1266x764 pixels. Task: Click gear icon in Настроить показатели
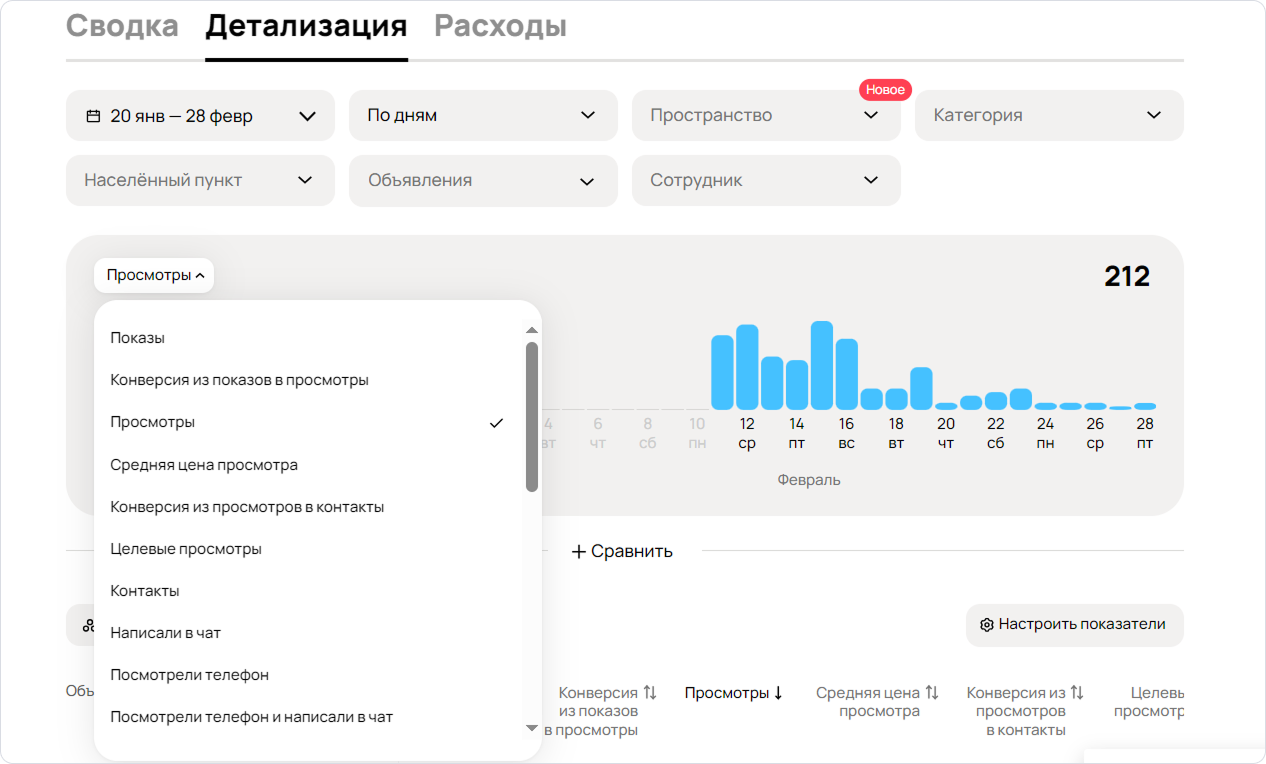point(986,625)
